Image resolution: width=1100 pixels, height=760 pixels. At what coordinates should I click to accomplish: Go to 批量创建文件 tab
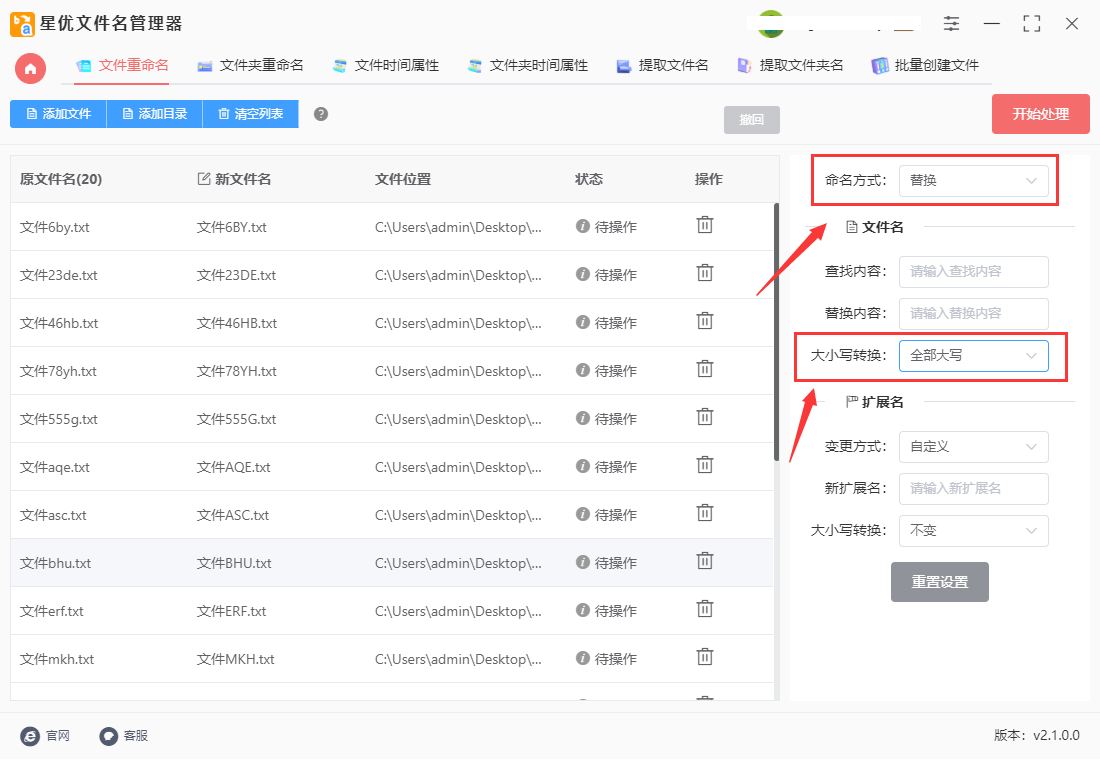point(925,66)
